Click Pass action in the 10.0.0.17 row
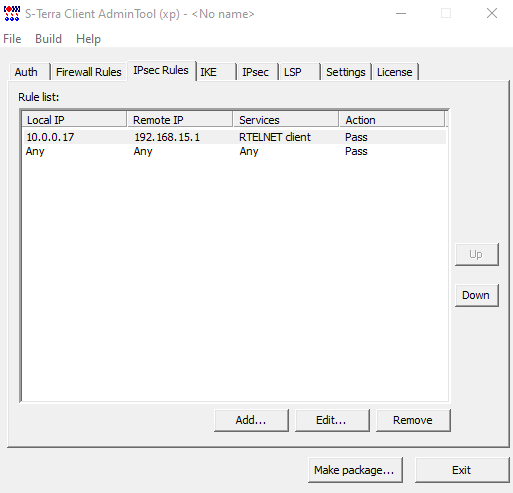 click(356, 137)
